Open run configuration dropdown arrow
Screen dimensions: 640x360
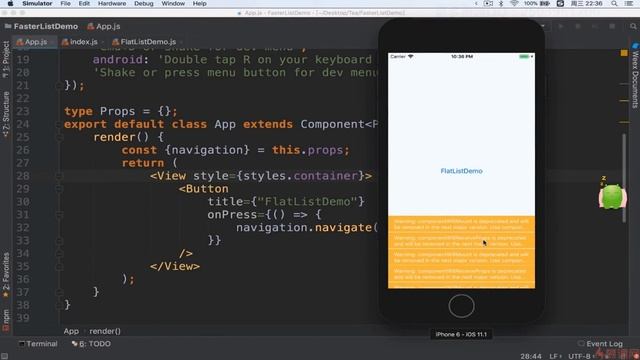[x=543, y=26]
